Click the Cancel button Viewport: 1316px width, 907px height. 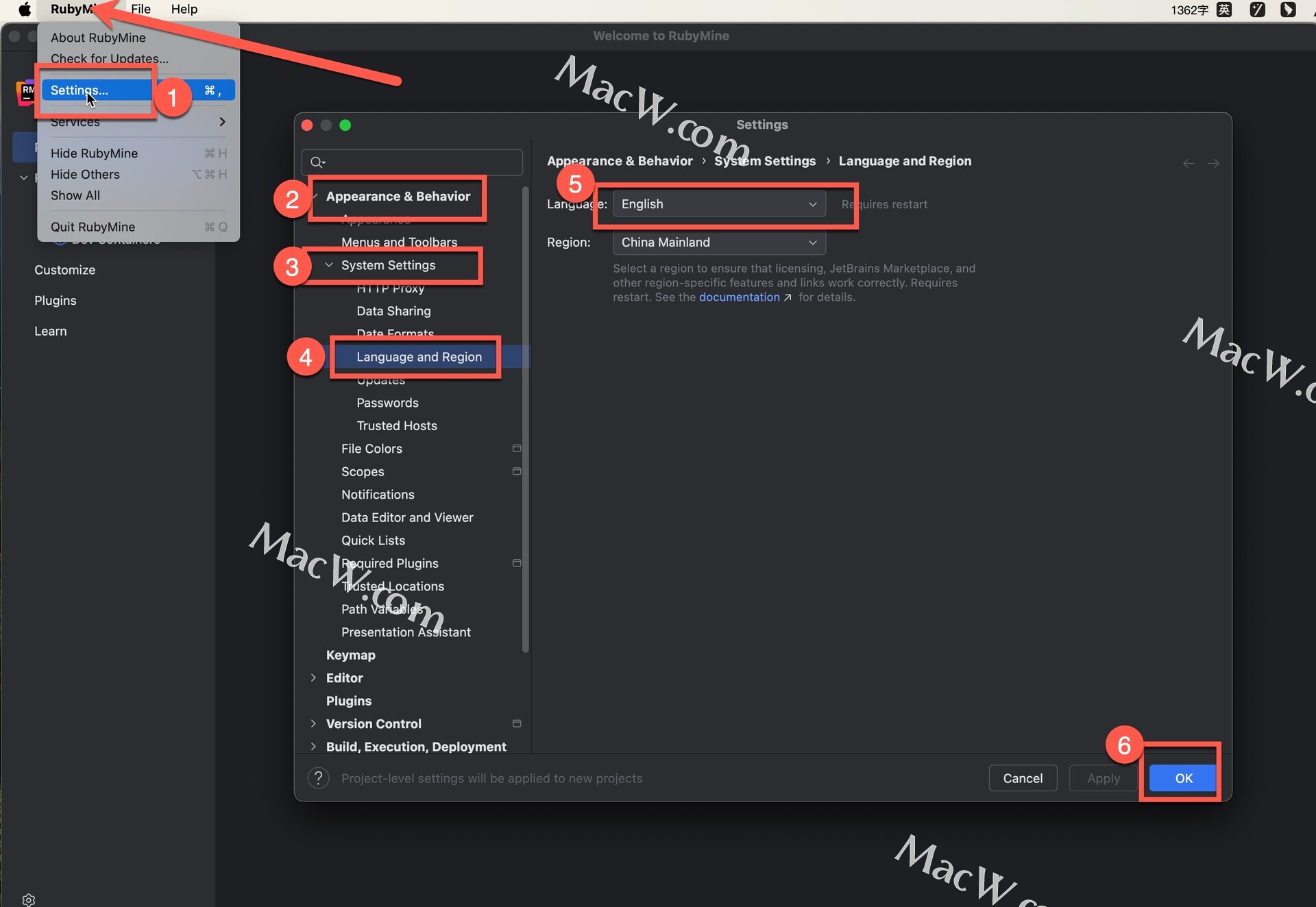(x=1023, y=778)
